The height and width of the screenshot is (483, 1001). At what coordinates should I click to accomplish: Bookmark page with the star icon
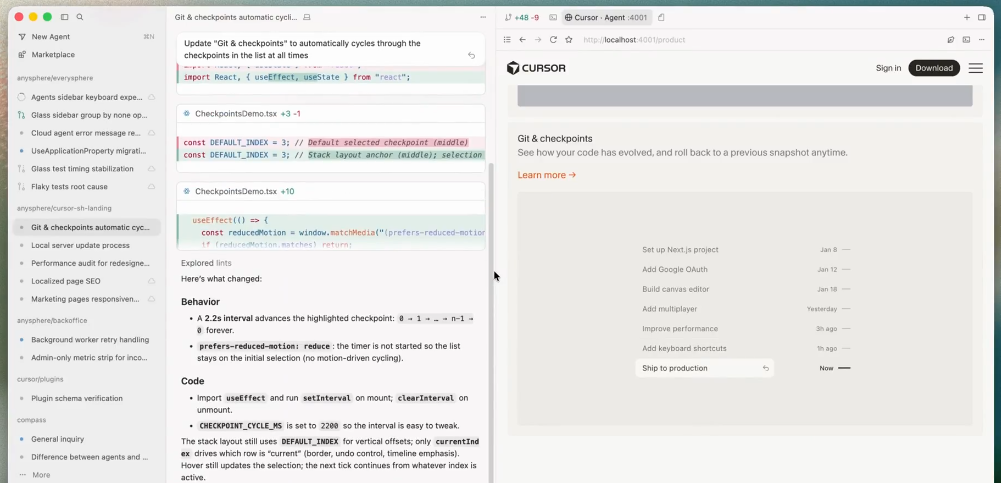[x=569, y=40]
